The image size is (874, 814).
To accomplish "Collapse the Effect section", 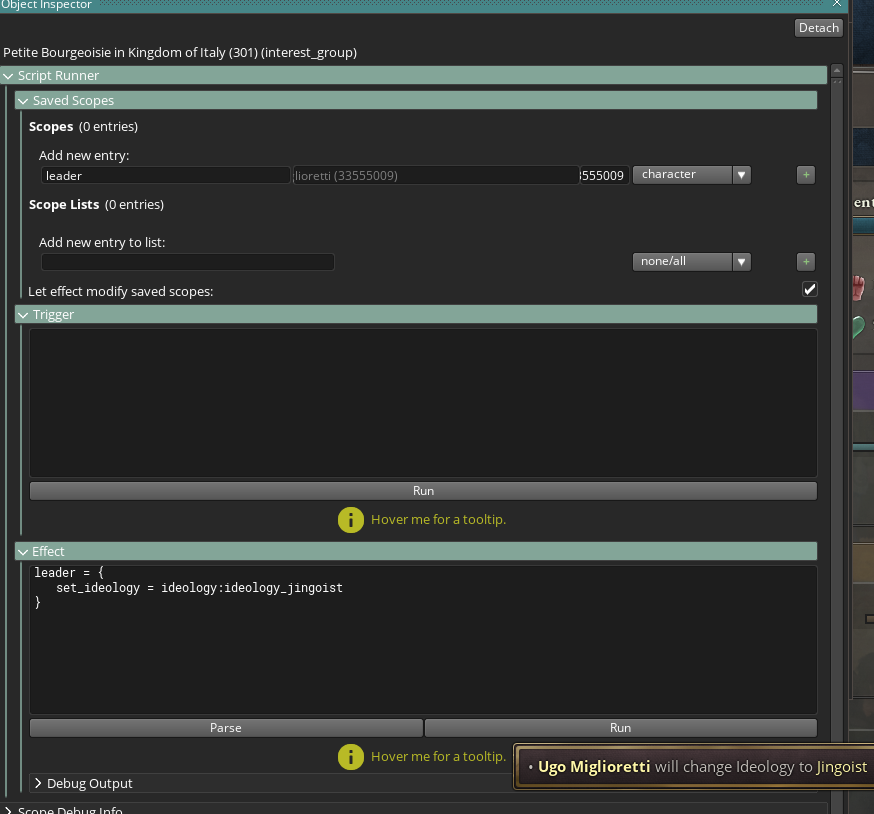I will (x=23, y=551).
